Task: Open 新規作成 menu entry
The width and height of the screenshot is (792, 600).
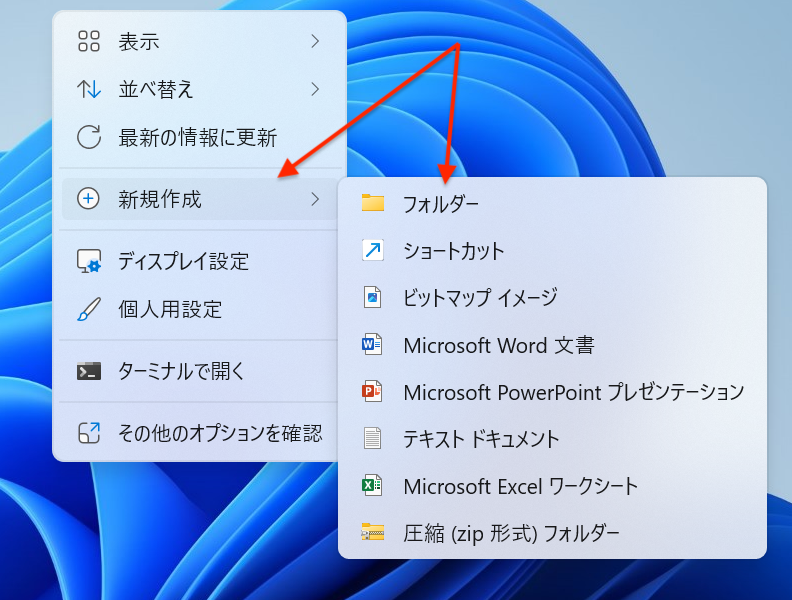Action: [x=200, y=199]
